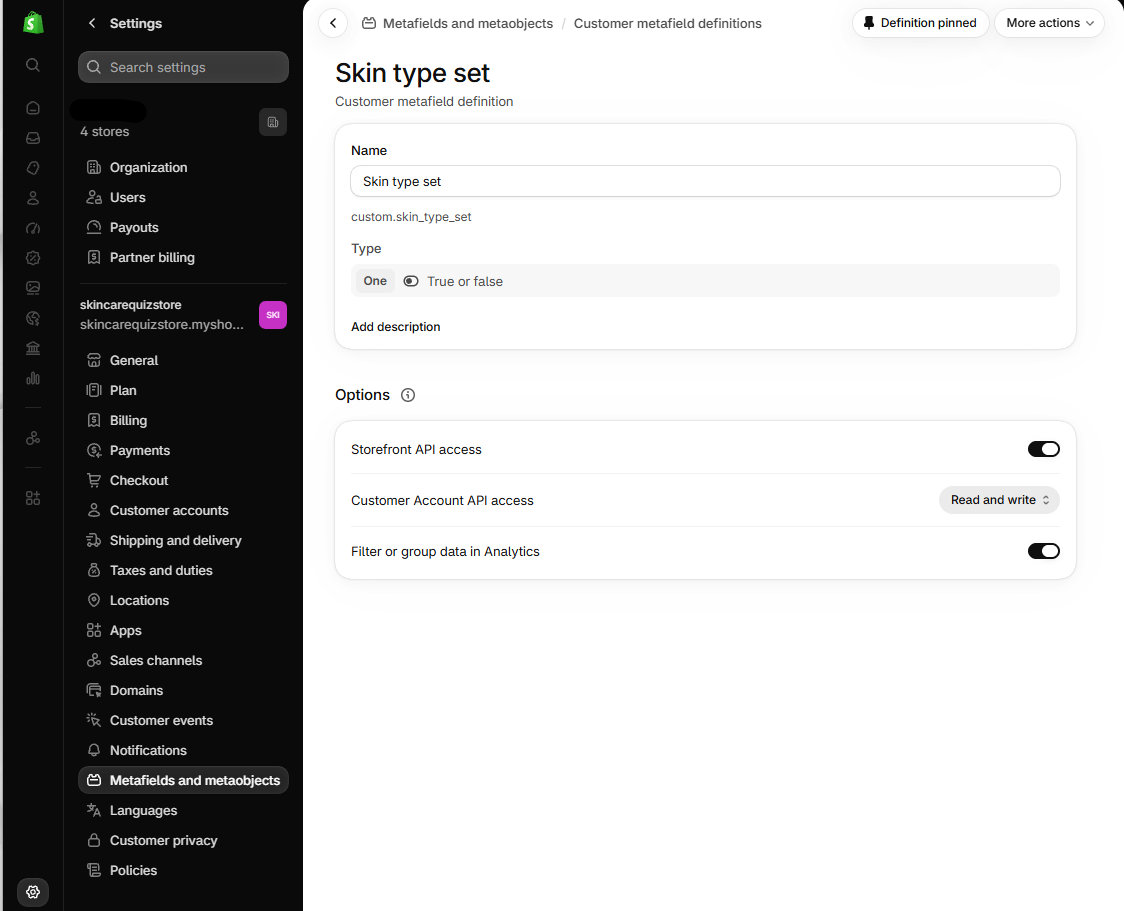Open Discounts badge icon in rail
The width and height of the screenshot is (1124, 911).
pyautogui.click(x=33, y=258)
